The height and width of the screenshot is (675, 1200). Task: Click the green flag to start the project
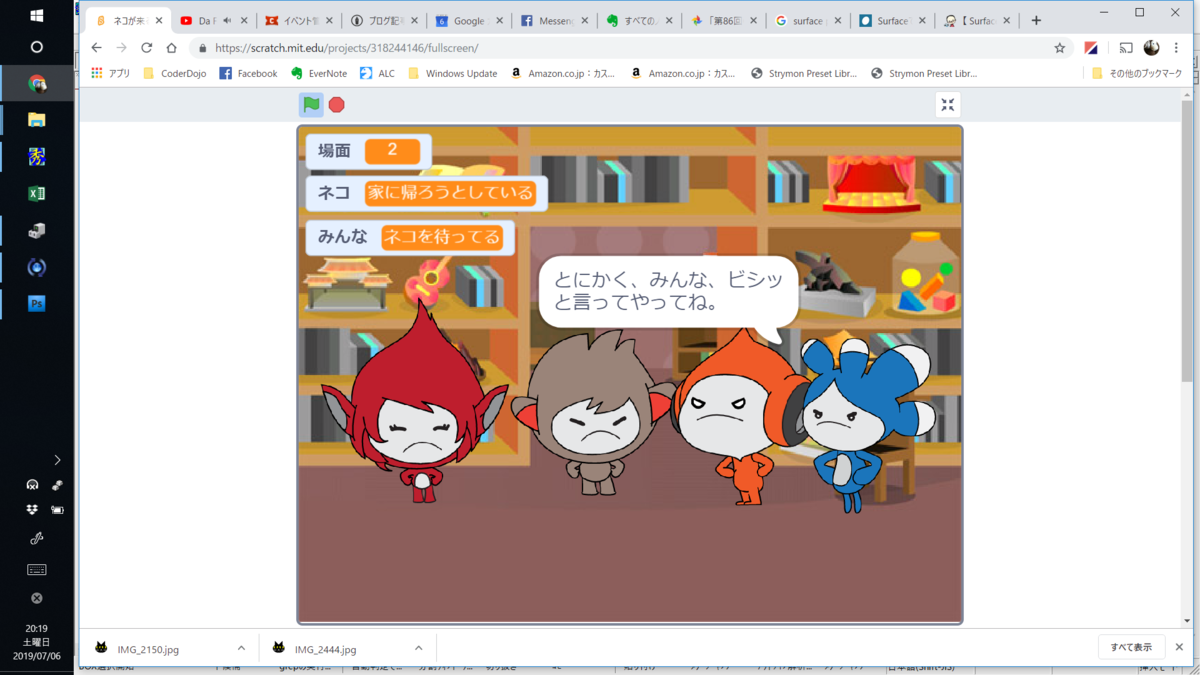point(311,104)
